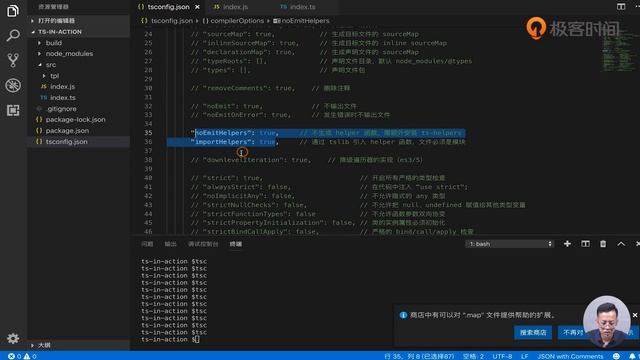Change UTF-8 encoding in status bar
The height and width of the screenshot is (360, 640).
[x=502, y=356]
